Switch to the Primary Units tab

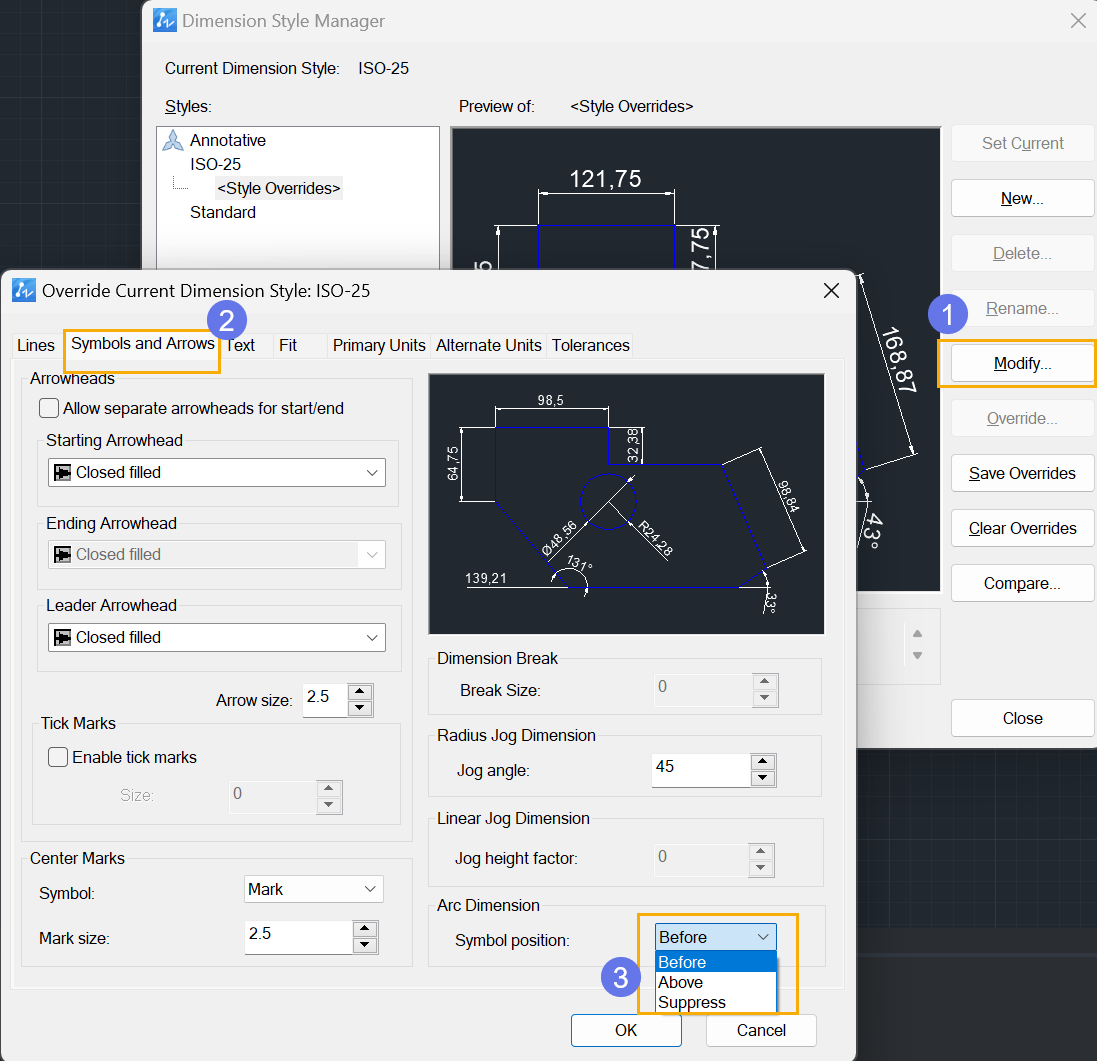click(x=378, y=346)
